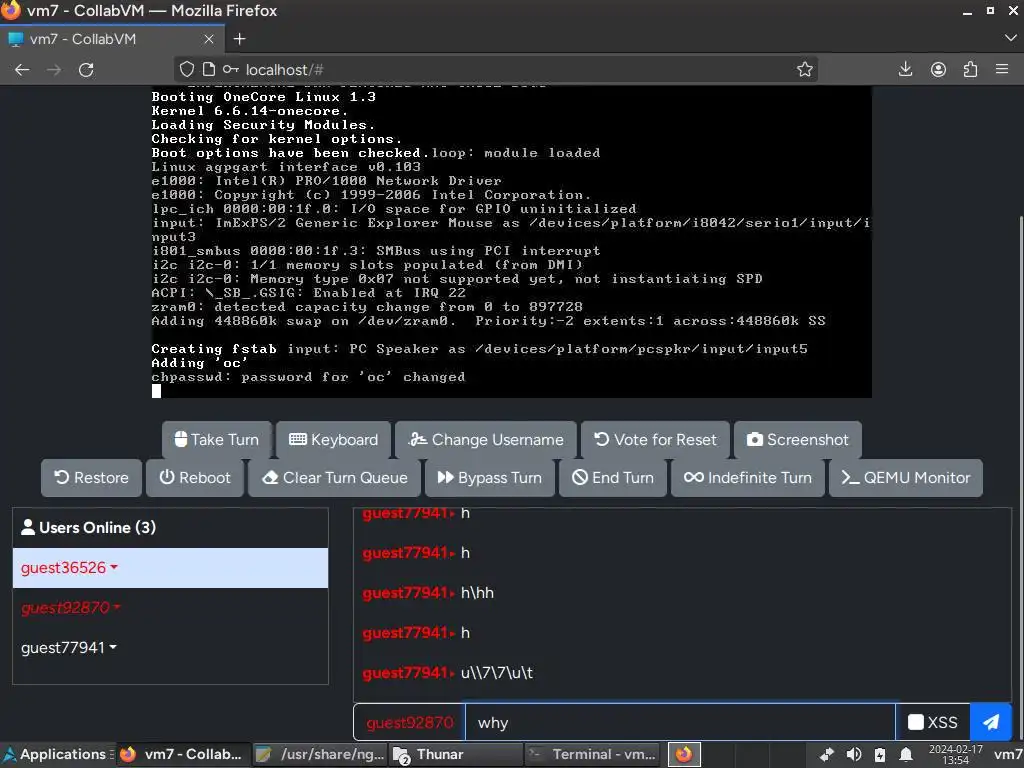The image size is (1024, 768).
Task: Open the on-screen Keyboard
Action: (x=333, y=440)
